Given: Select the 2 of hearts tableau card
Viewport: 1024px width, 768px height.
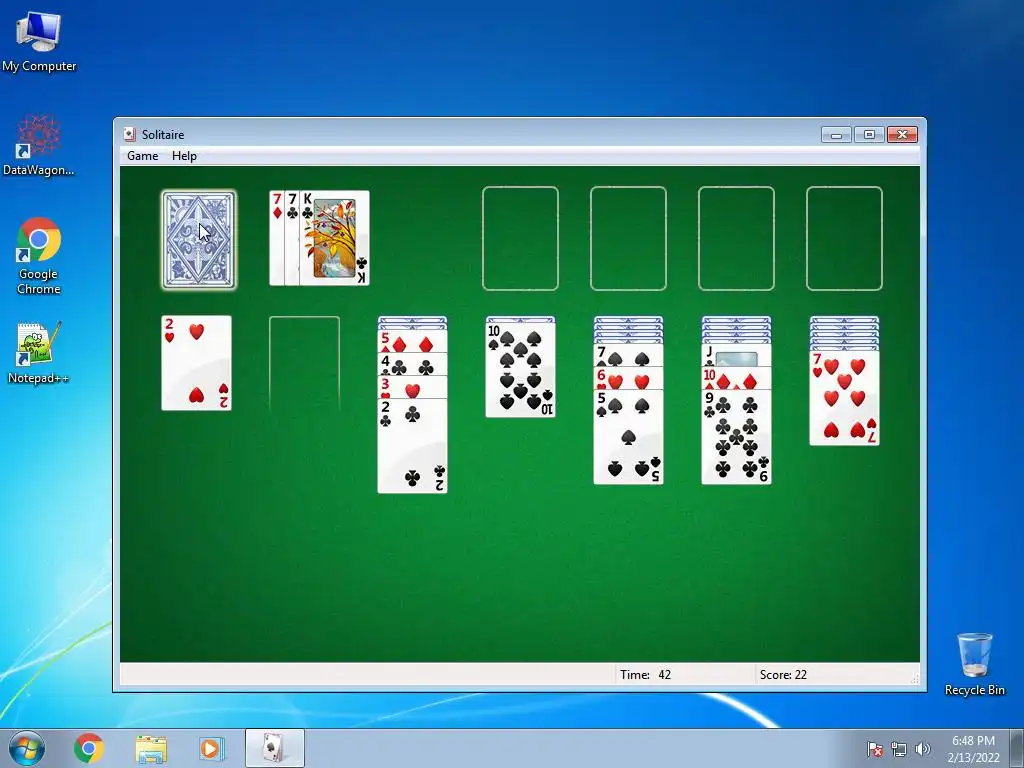Looking at the screenshot, I should click(x=197, y=363).
